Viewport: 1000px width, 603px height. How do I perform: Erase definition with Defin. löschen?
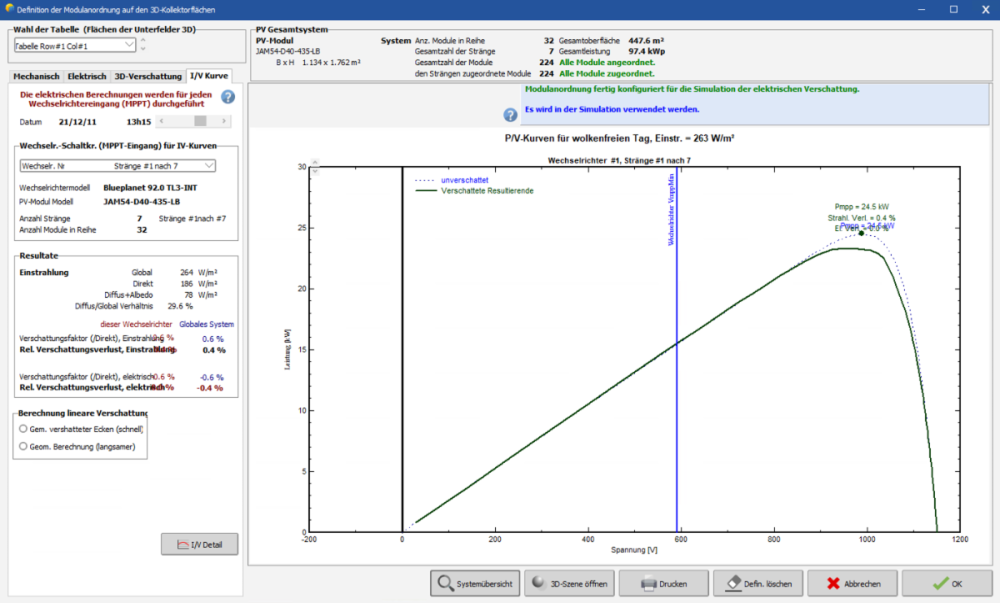pos(758,583)
